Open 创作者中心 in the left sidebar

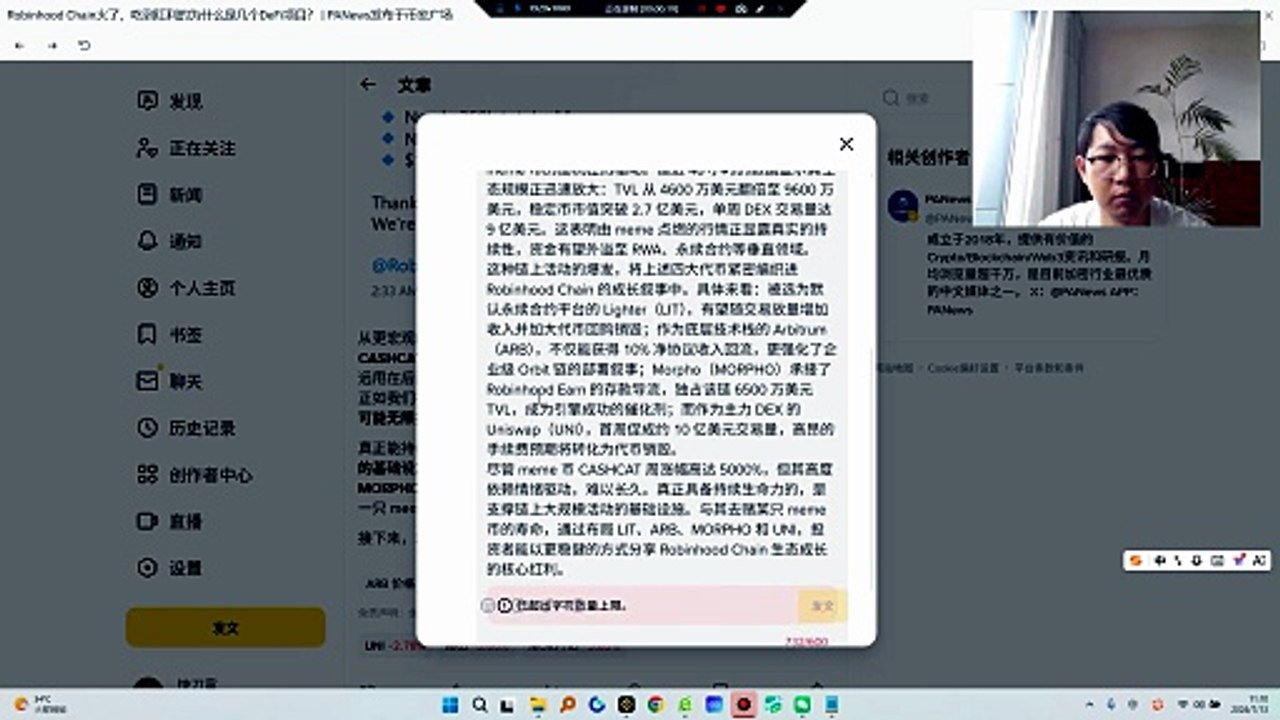(193, 475)
